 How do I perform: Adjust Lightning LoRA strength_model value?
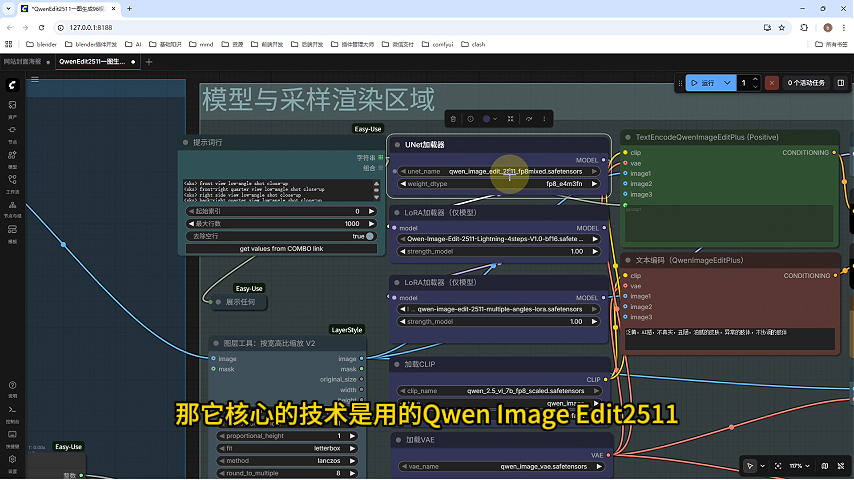pos(498,251)
